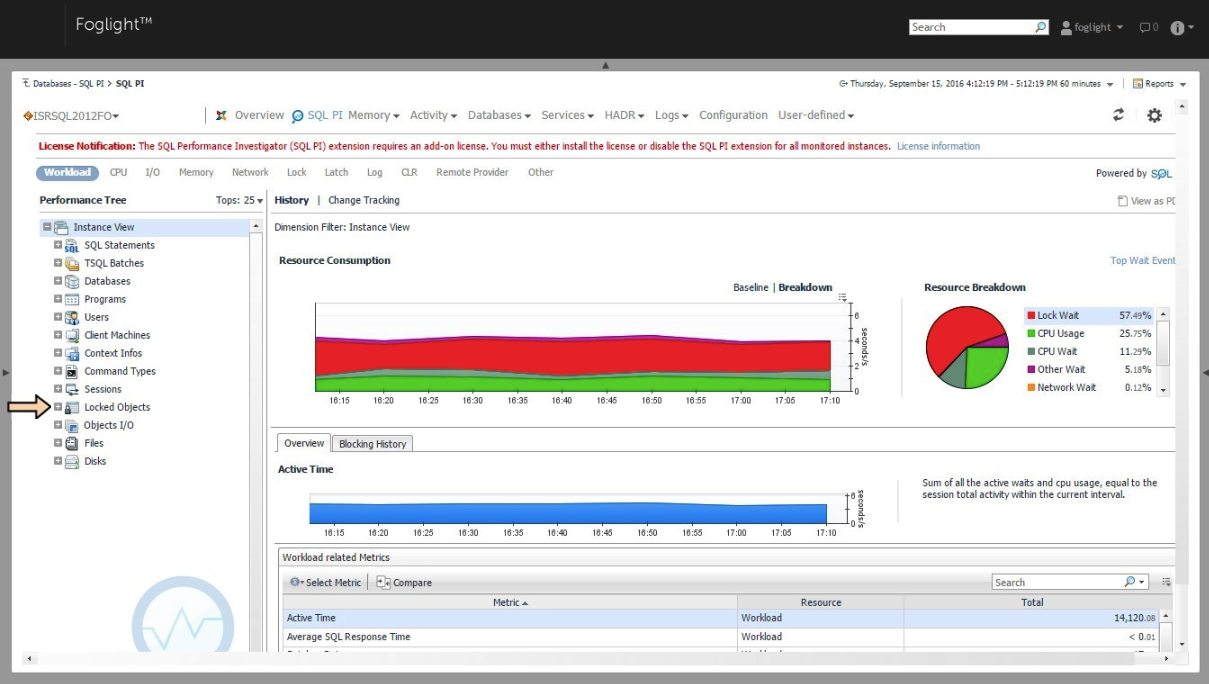Open the ISRSQL2012FO instance dropdown

(72, 116)
